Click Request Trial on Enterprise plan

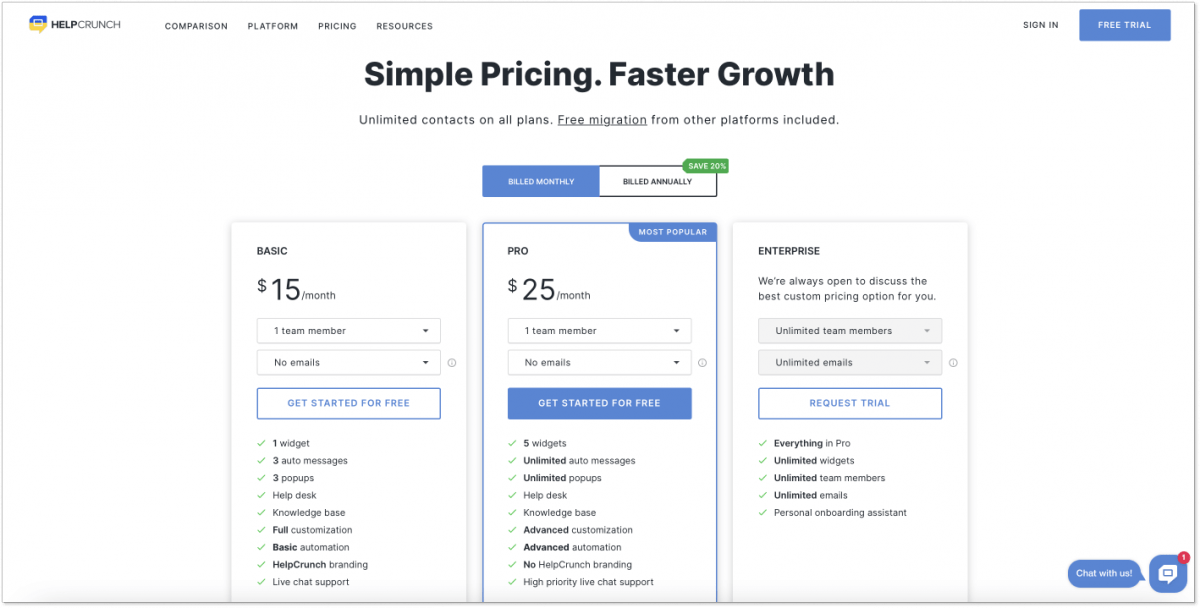click(849, 403)
